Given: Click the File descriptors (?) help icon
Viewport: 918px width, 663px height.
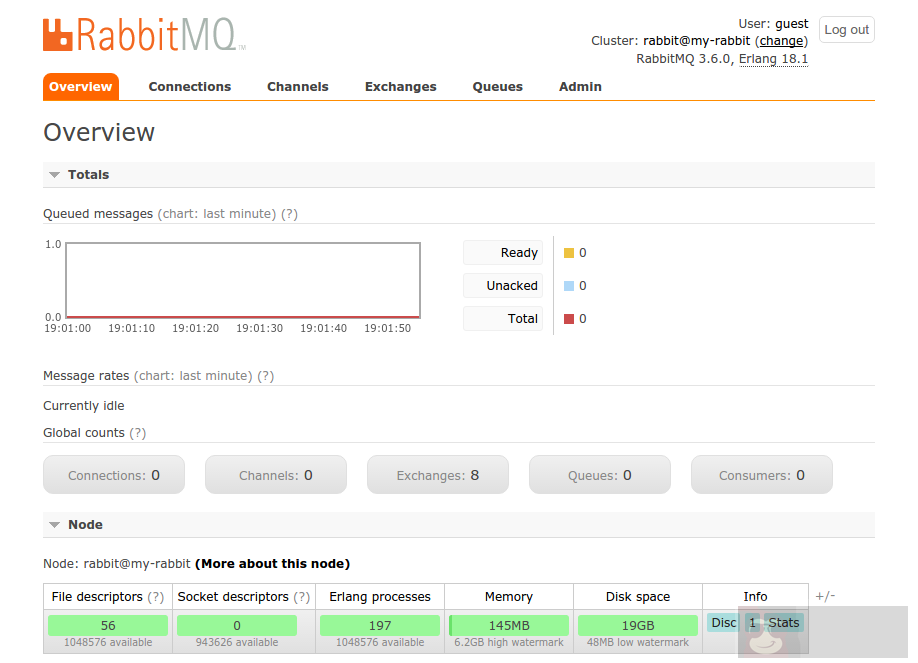Looking at the screenshot, I should click(x=155, y=596).
